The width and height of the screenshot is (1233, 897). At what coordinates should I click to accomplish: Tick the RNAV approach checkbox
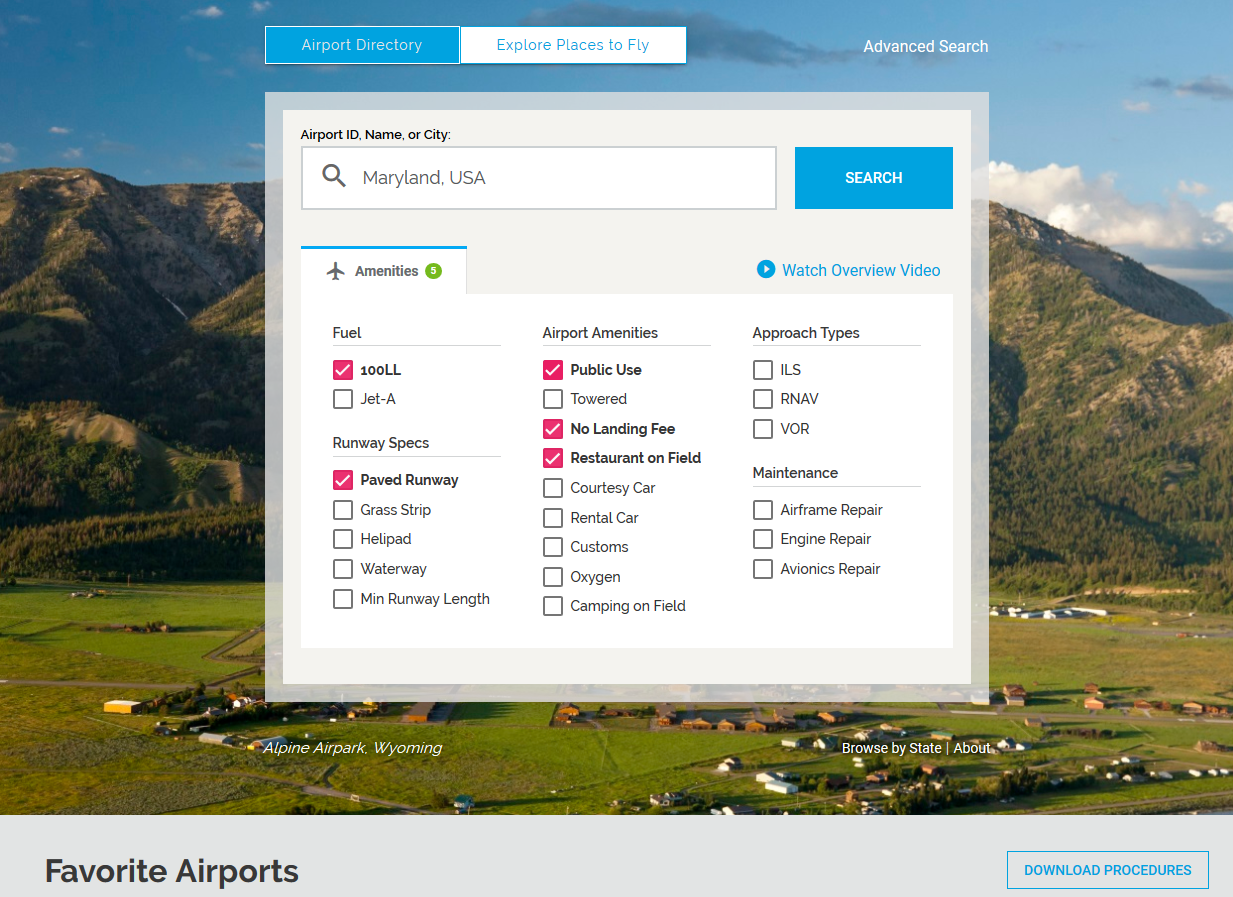point(763,399)
